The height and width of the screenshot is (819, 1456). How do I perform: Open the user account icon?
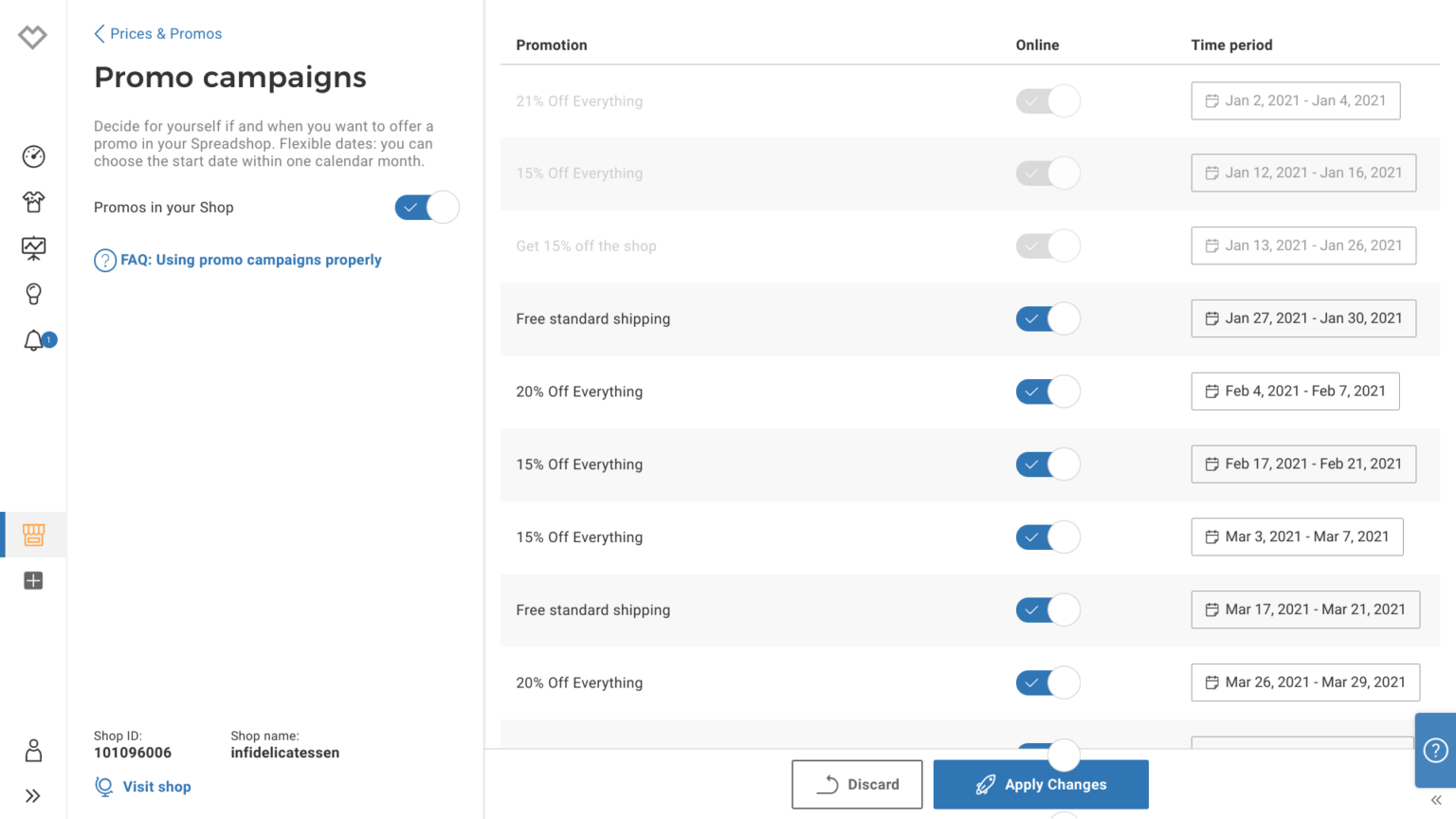pyautogui.click(x=33, y=750)
